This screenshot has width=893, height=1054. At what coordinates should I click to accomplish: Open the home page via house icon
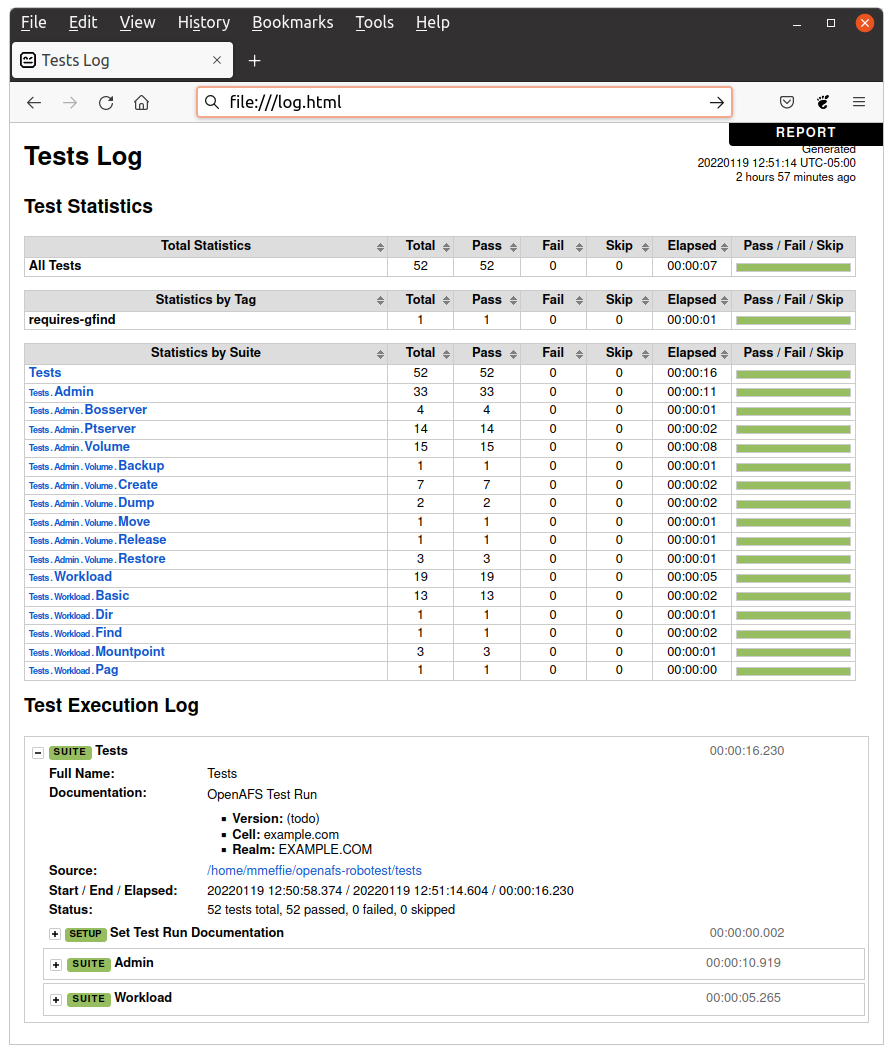[x=141, y=102]
